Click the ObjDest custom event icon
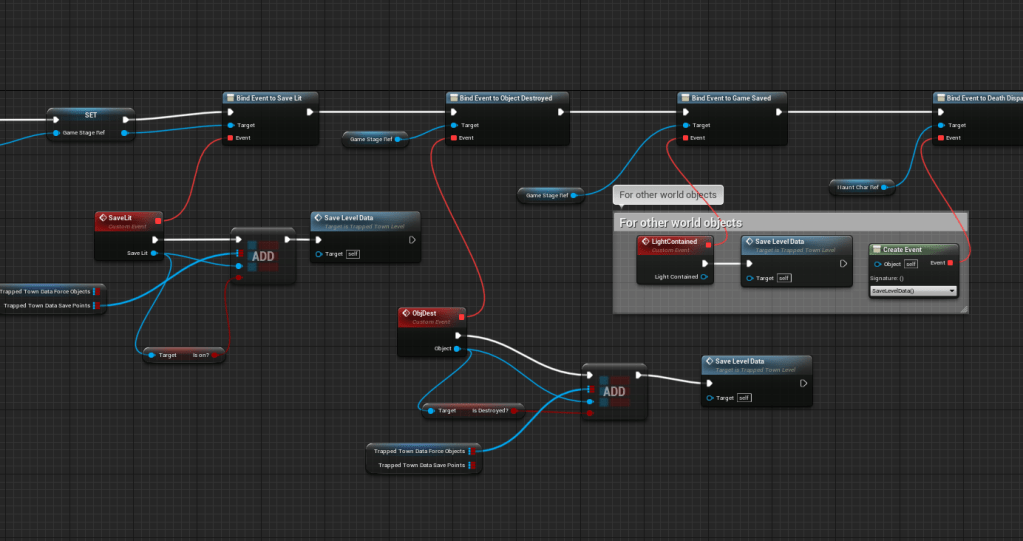This screenshot has width=1023, height=541. pyautogui.click(x=406, y=313)
